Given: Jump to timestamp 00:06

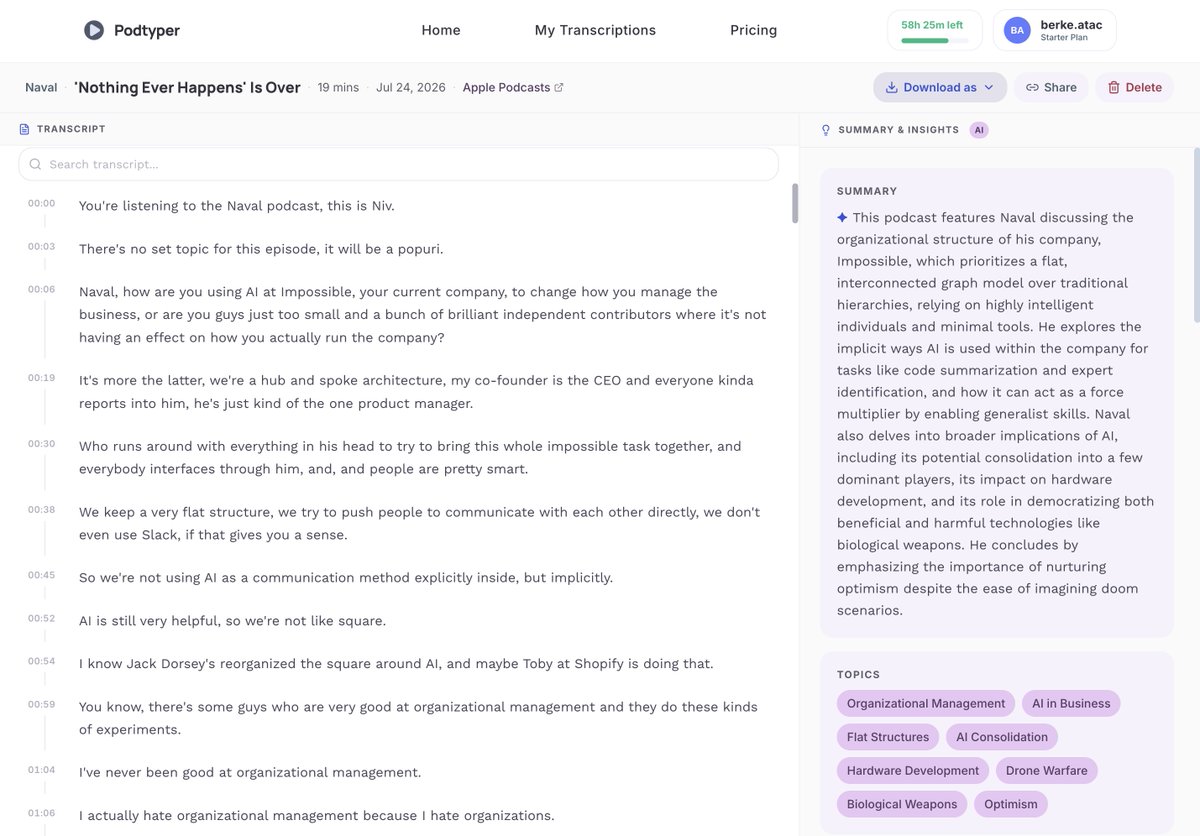Looking at the screenshot, I should [41, 290].
